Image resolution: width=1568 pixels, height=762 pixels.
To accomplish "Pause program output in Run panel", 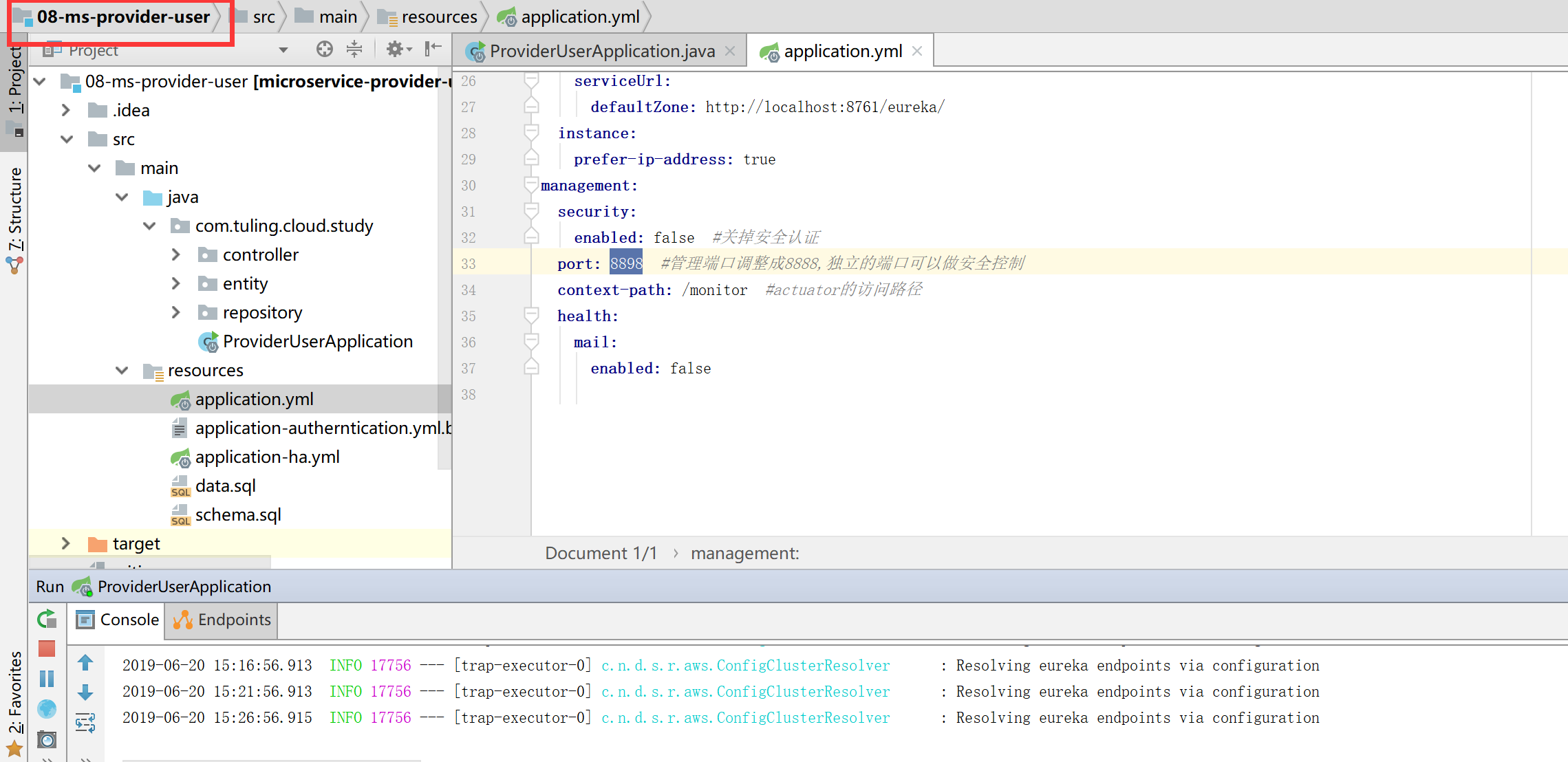I will click(x=47, y=679).
